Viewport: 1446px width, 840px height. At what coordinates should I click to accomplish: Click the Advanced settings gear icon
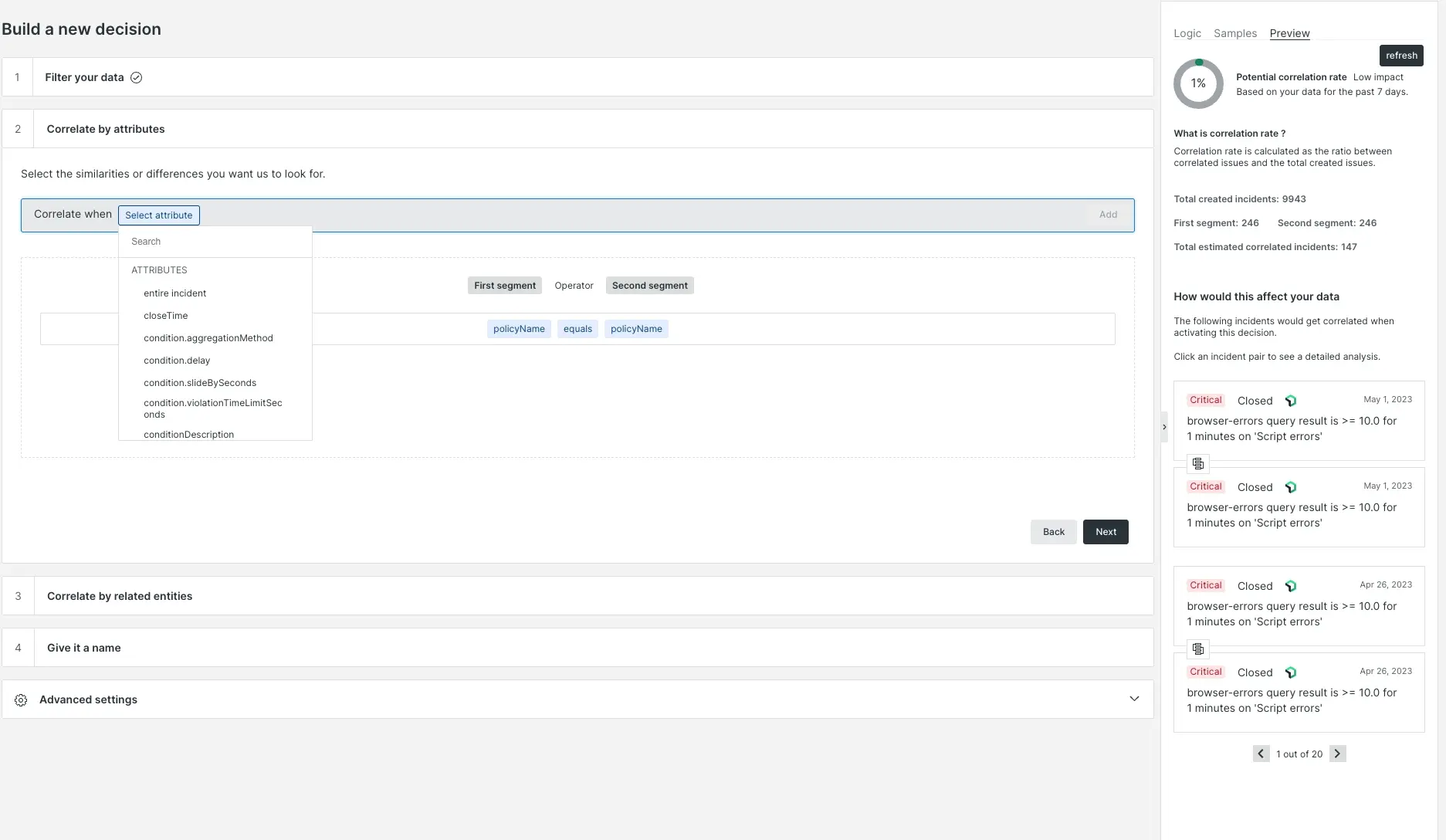pyautogui.click(x=21, y=699)
